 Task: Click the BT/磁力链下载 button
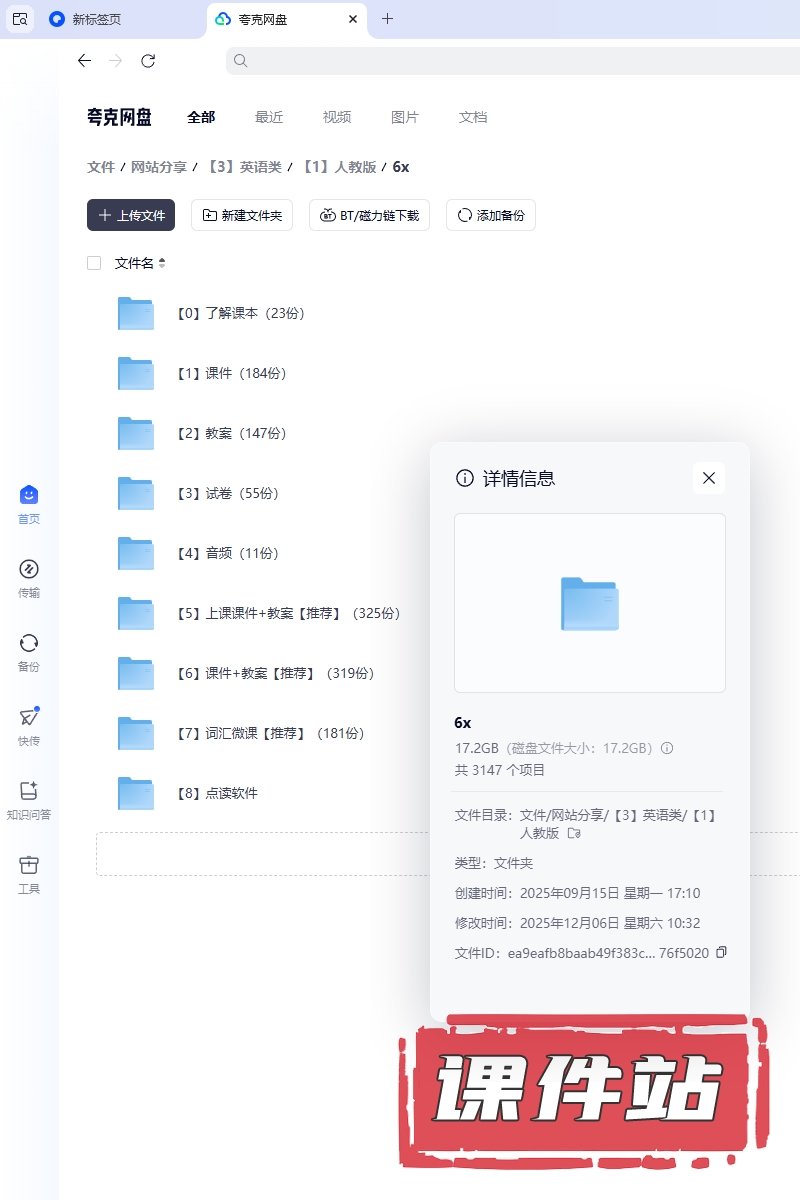point(370,215)
